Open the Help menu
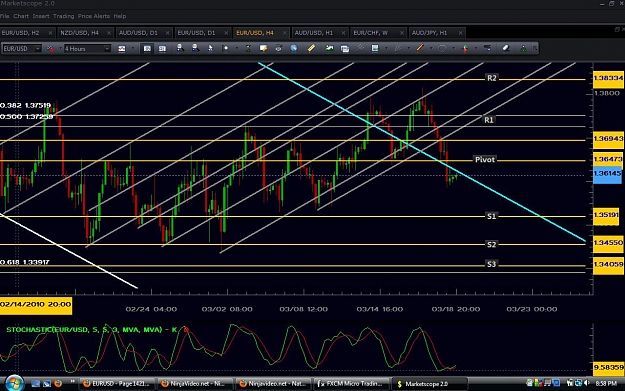Image resolution: width=625 pixels, height=391 pixels. coord(120,16)
